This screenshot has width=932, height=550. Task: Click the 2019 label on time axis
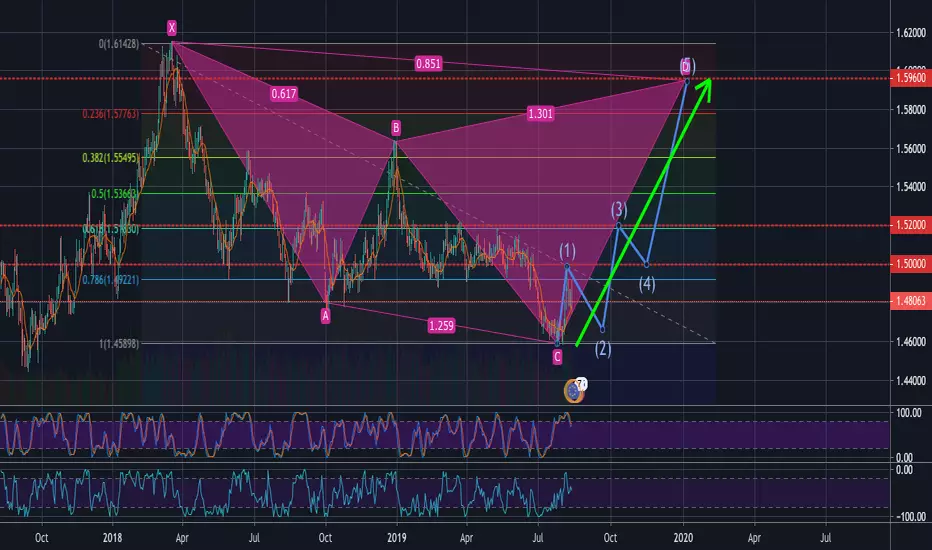396,538
